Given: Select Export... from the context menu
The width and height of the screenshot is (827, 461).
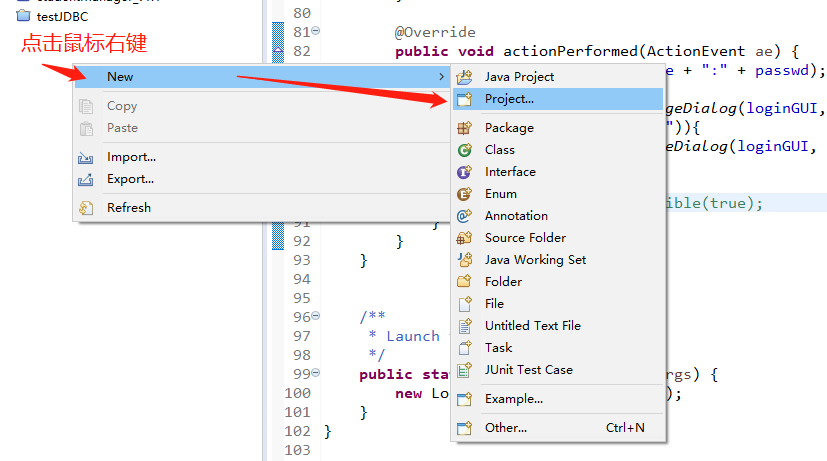Looking at the screenshot, I should (262, 179).
